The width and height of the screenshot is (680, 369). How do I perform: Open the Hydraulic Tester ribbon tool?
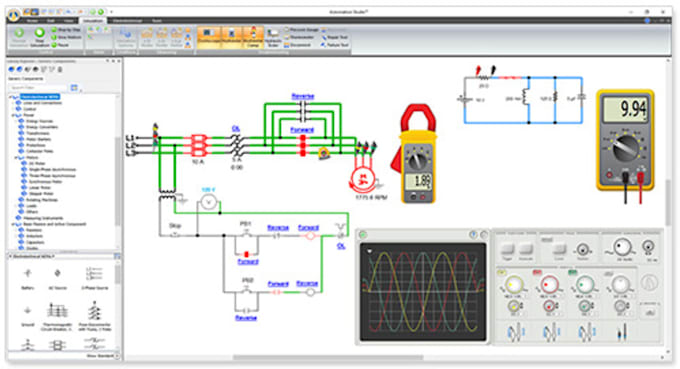[273, 38]
